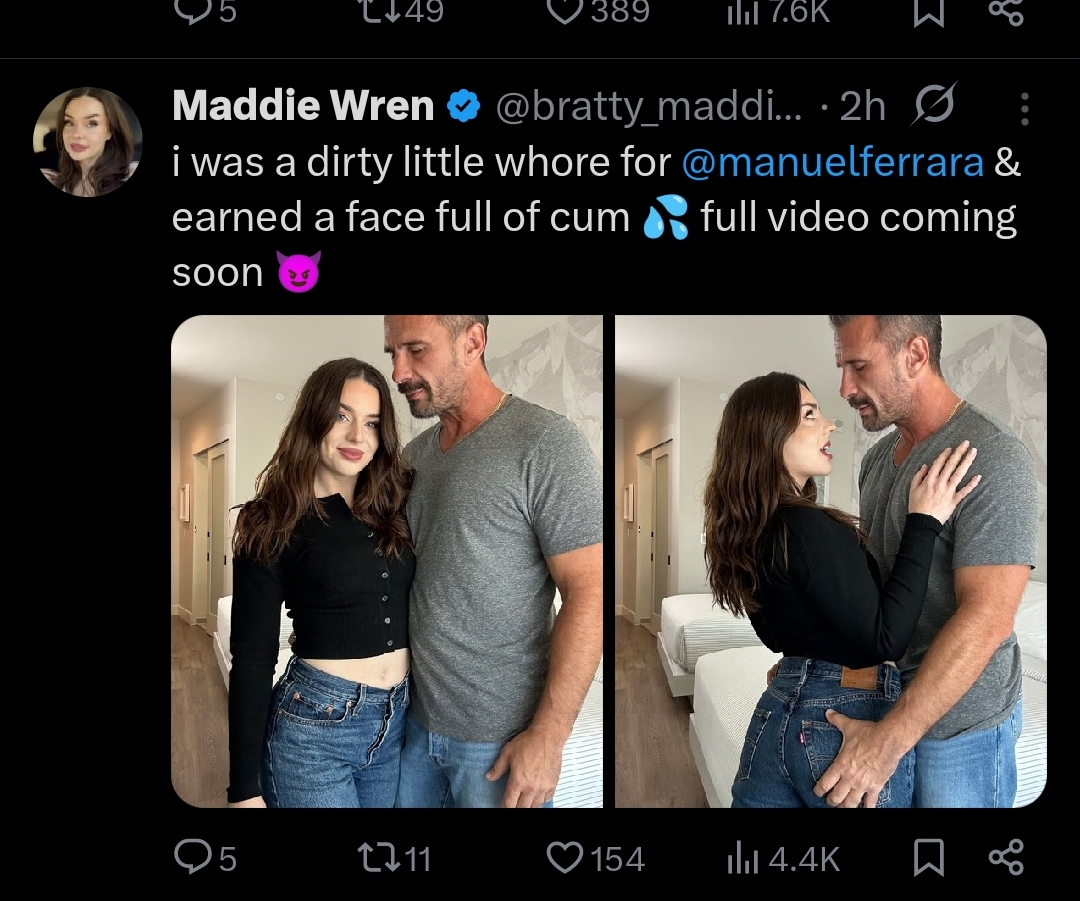Open the @manuelferrara mention link

tap(832, 162)
